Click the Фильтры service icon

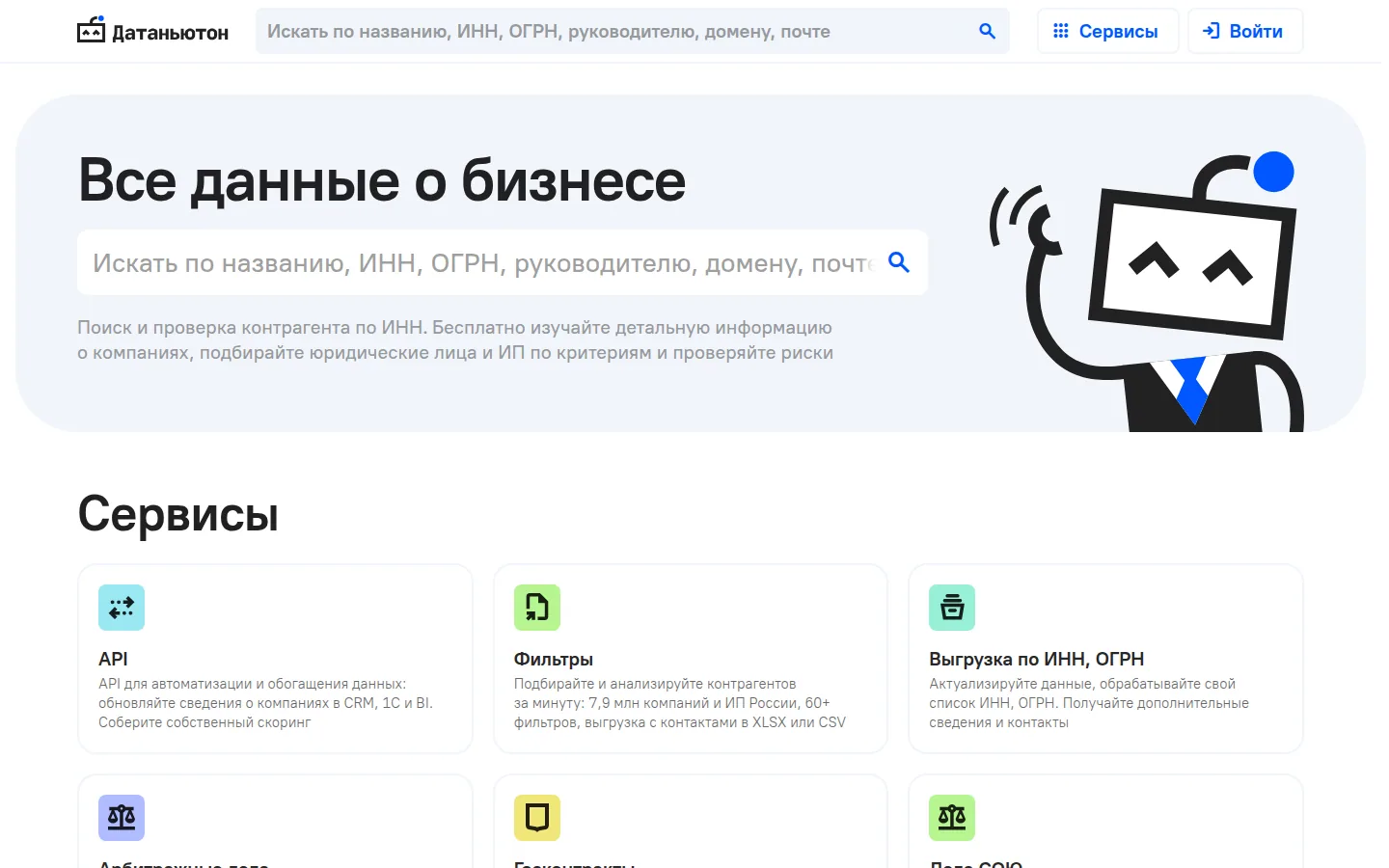pyautogui.click(x=537, y=608)
